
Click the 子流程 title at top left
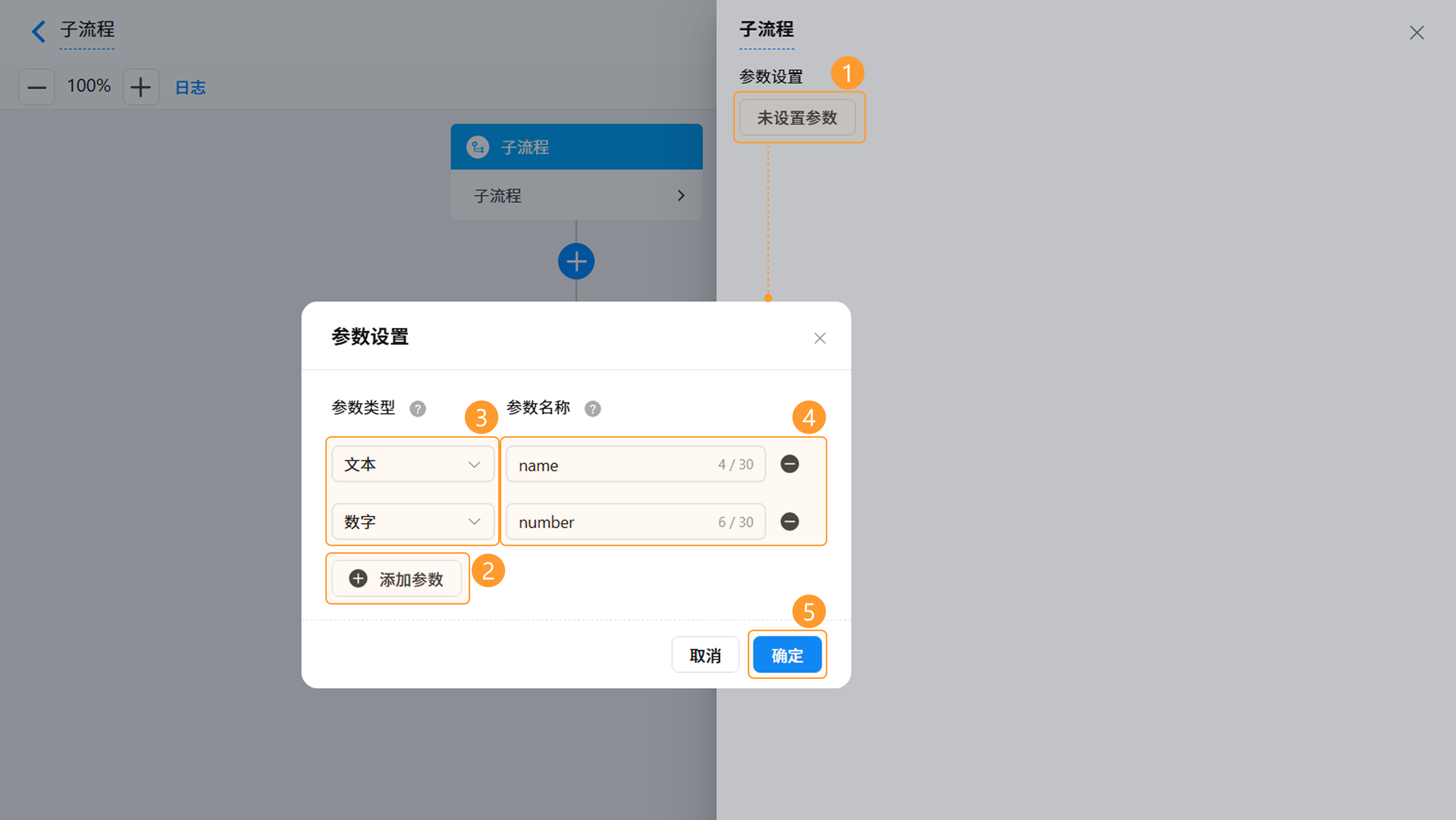tap(87, 30)
